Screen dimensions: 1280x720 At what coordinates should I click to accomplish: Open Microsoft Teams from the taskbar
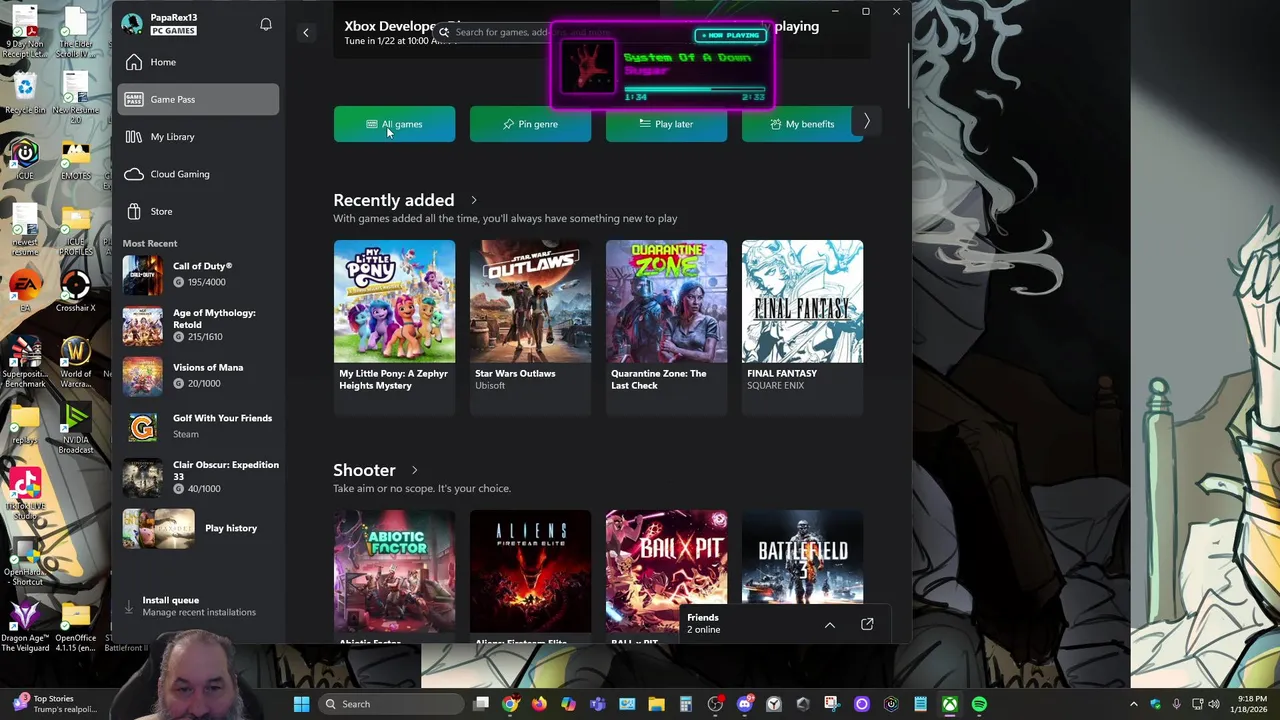[x=598, y=704]
